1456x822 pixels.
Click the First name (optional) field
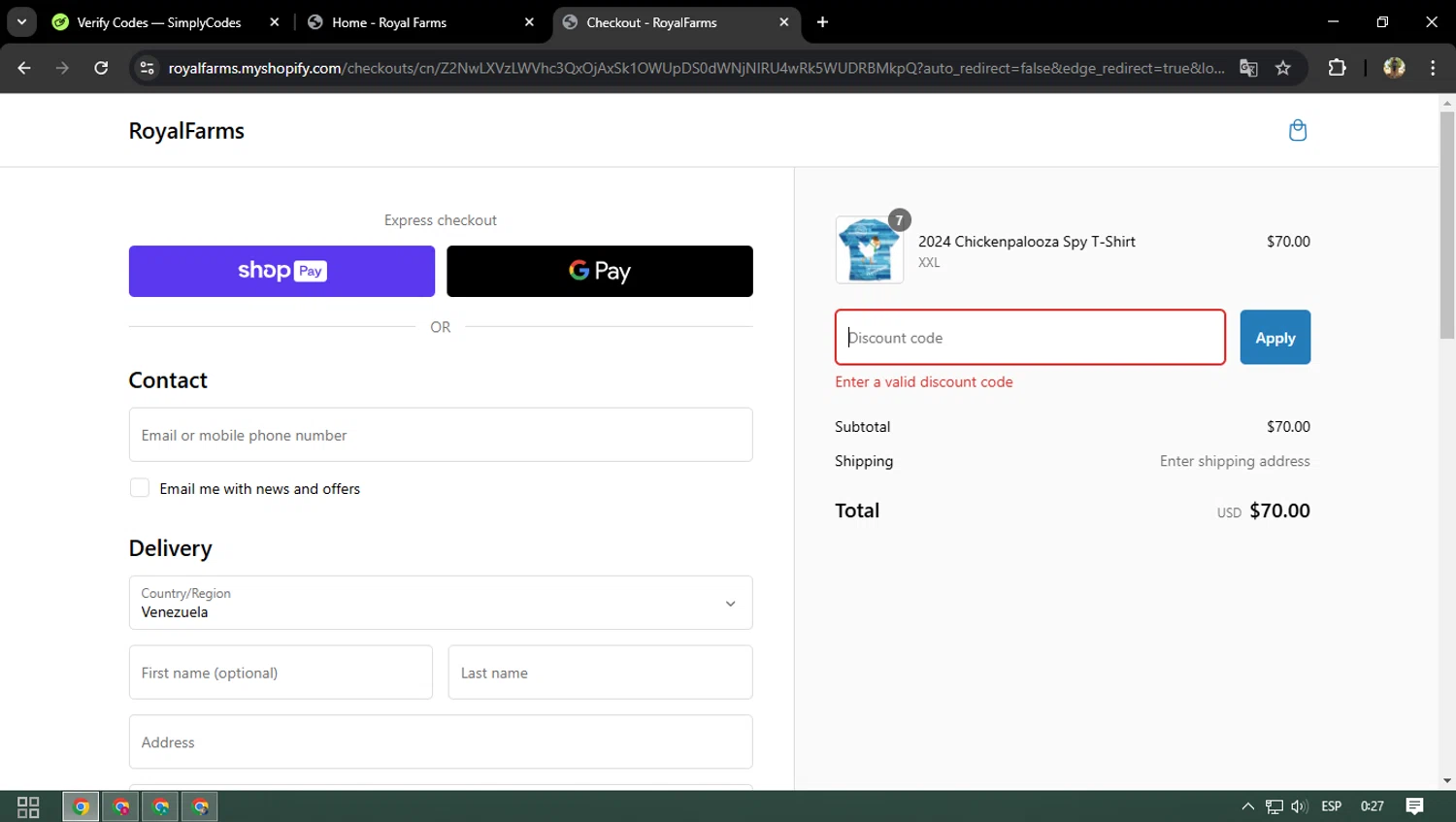tap(281, 673)
